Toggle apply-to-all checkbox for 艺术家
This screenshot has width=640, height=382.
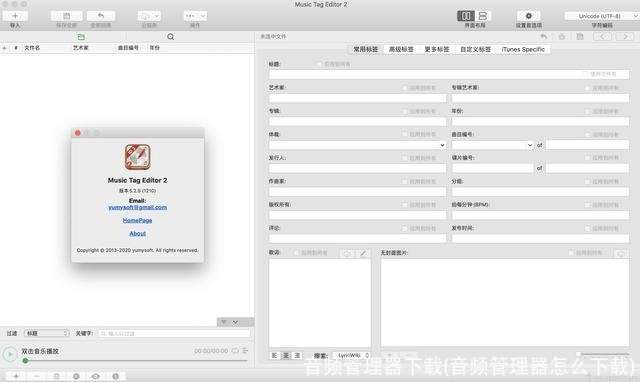(x=404, y=88)
